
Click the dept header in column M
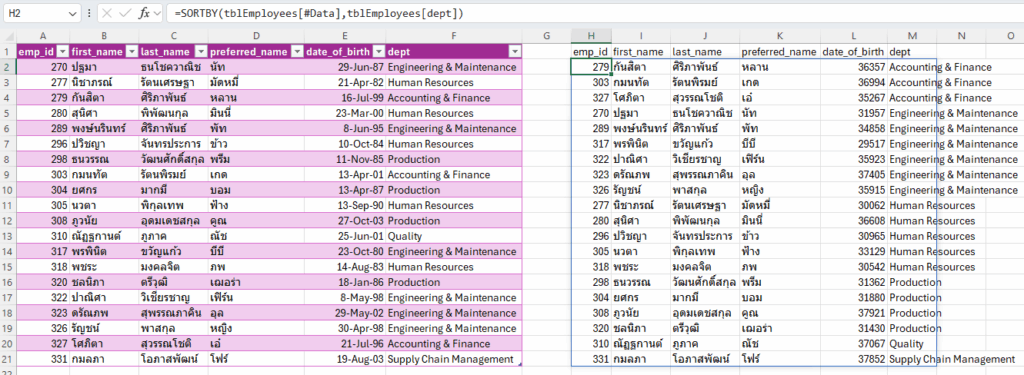coord(912,52)
